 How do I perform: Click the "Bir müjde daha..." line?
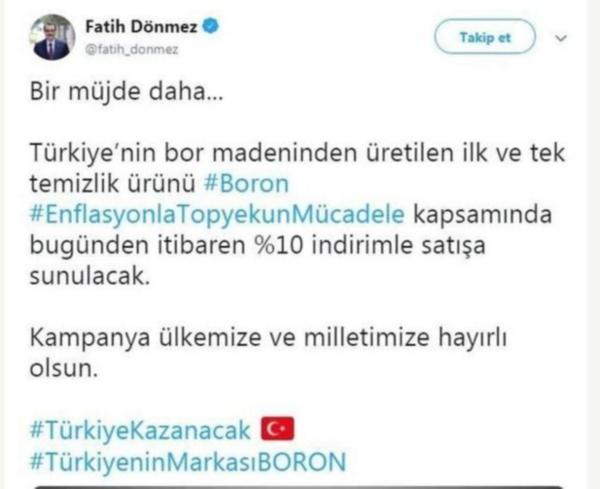pyautogui.click(x=126, y=91)
